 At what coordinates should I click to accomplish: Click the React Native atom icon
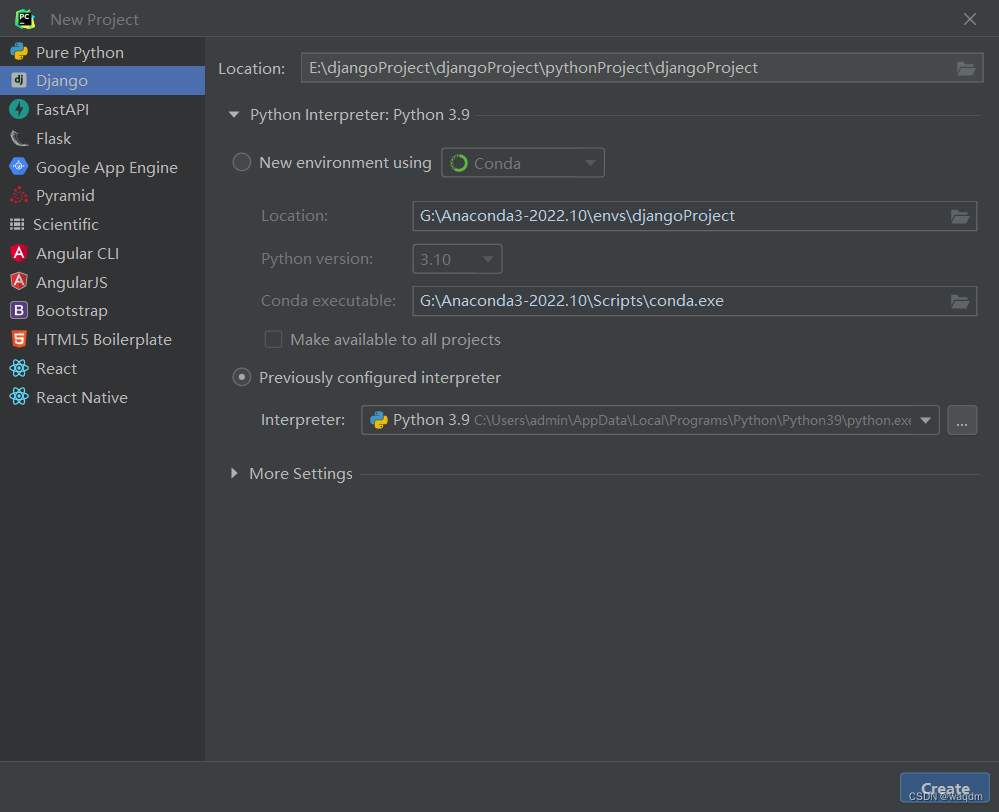pyautogui.click(x=19, y=397)
